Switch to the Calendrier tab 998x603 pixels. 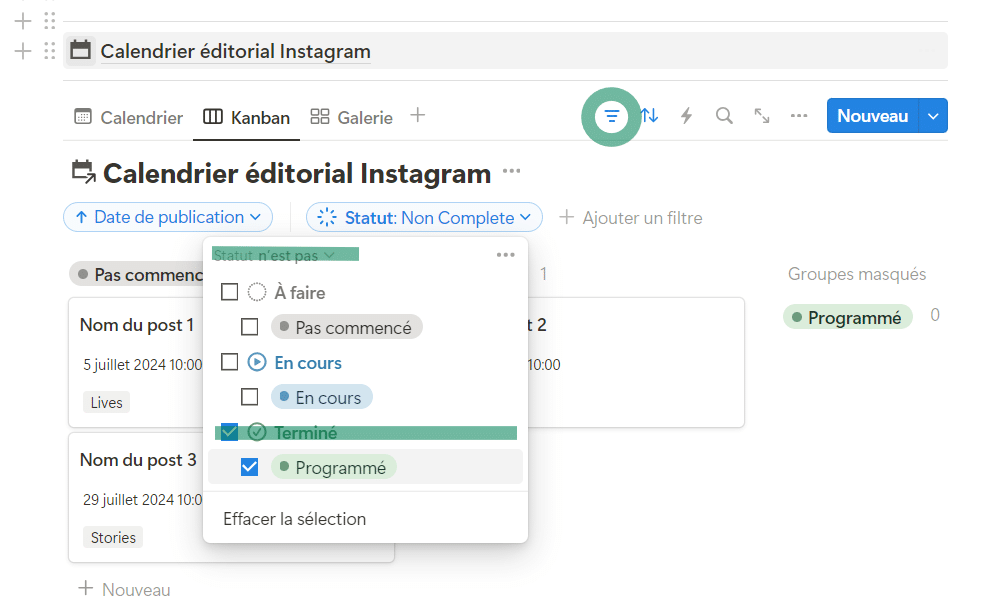129,118
